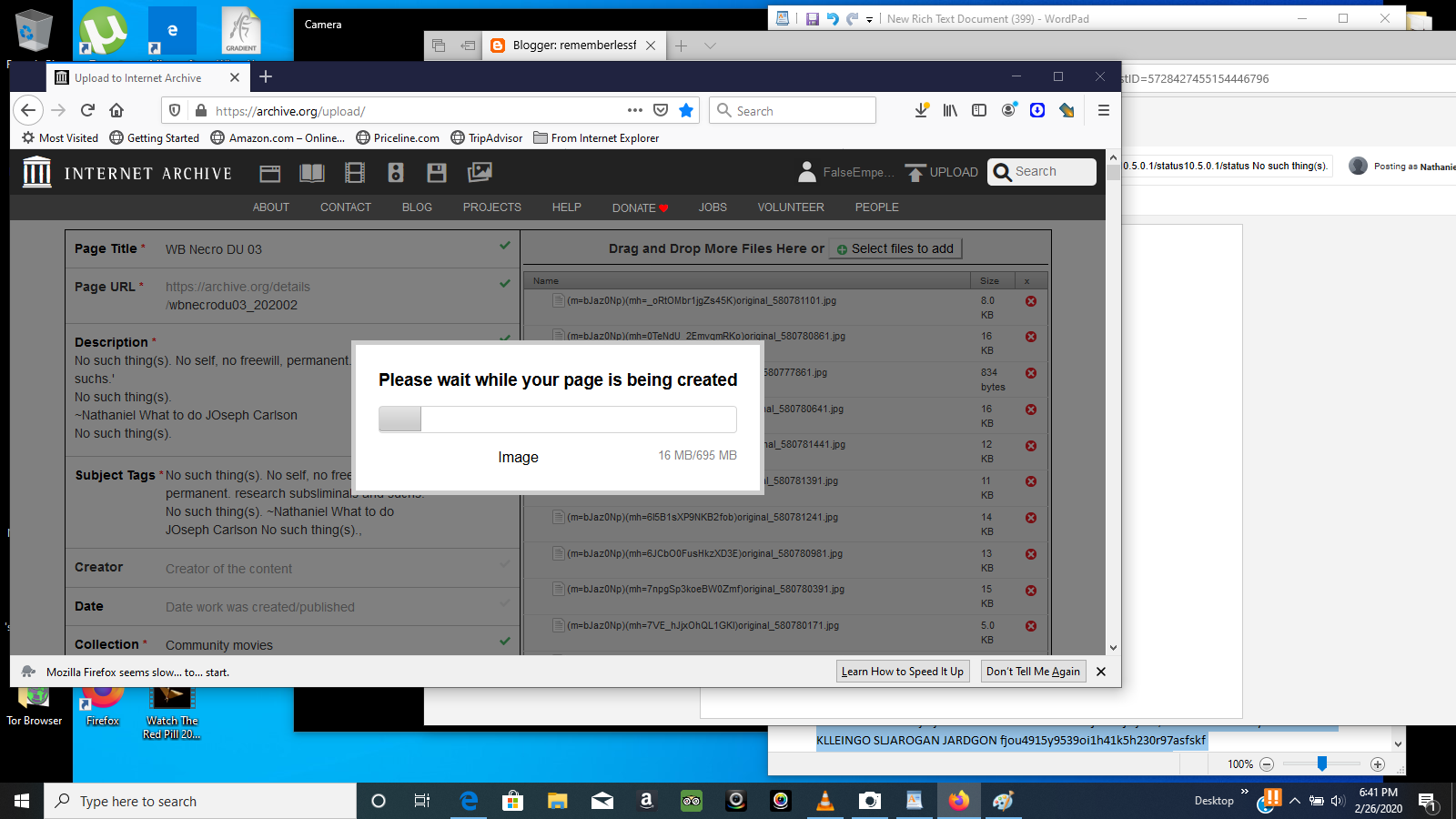Image resolution: width=1456 pixels, height=819 pixels.
Task: Open a new Firefox tab
Action: [266, 77]
